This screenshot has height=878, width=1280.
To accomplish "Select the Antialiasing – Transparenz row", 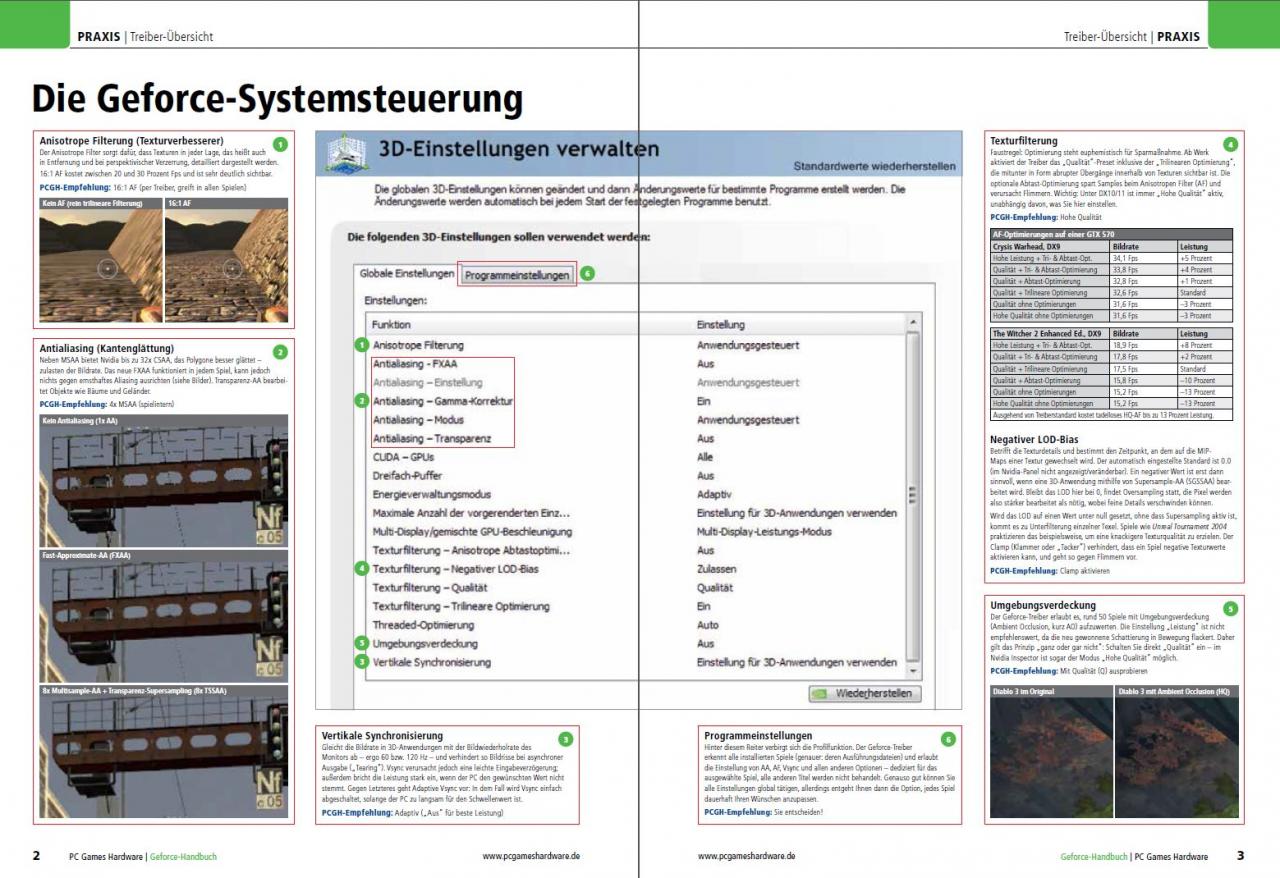I will 634,439.
